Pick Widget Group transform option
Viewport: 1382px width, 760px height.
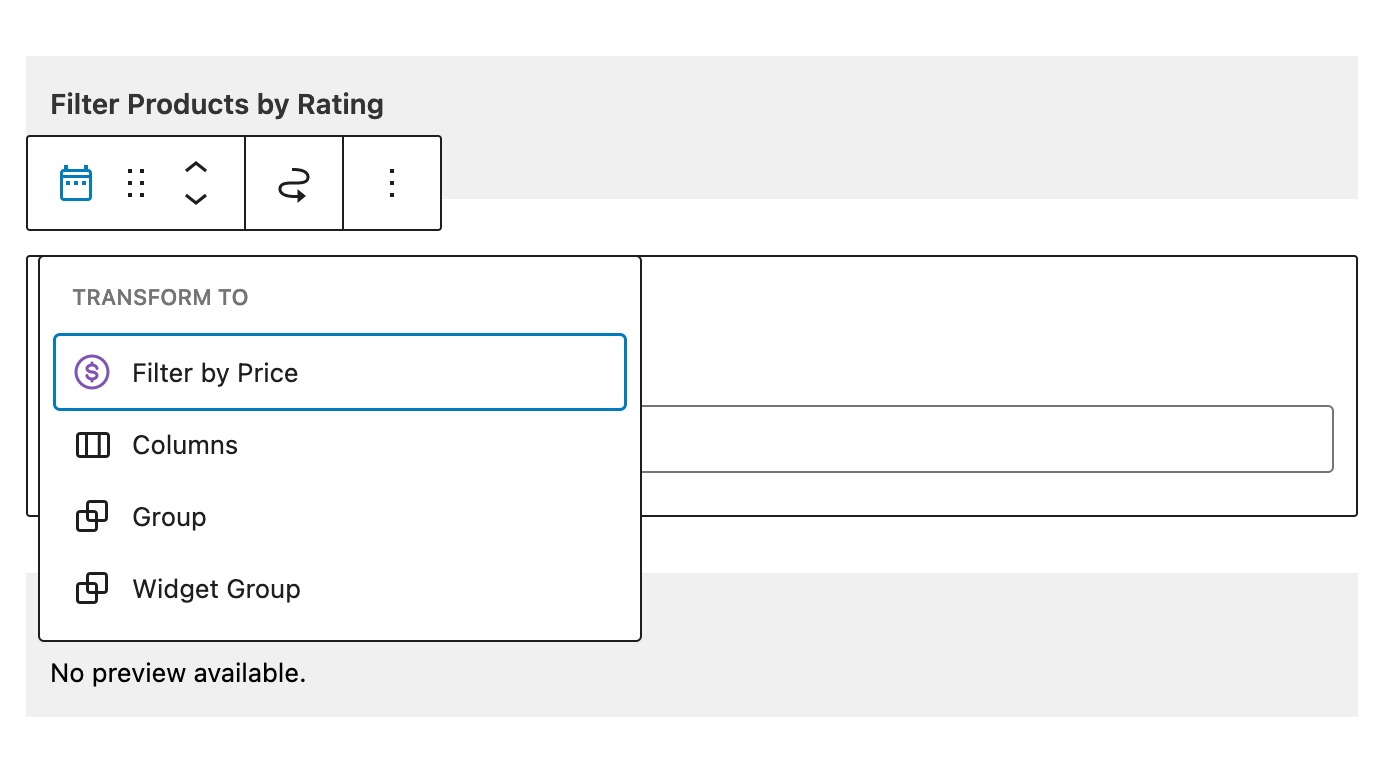[x=216, y=589]
